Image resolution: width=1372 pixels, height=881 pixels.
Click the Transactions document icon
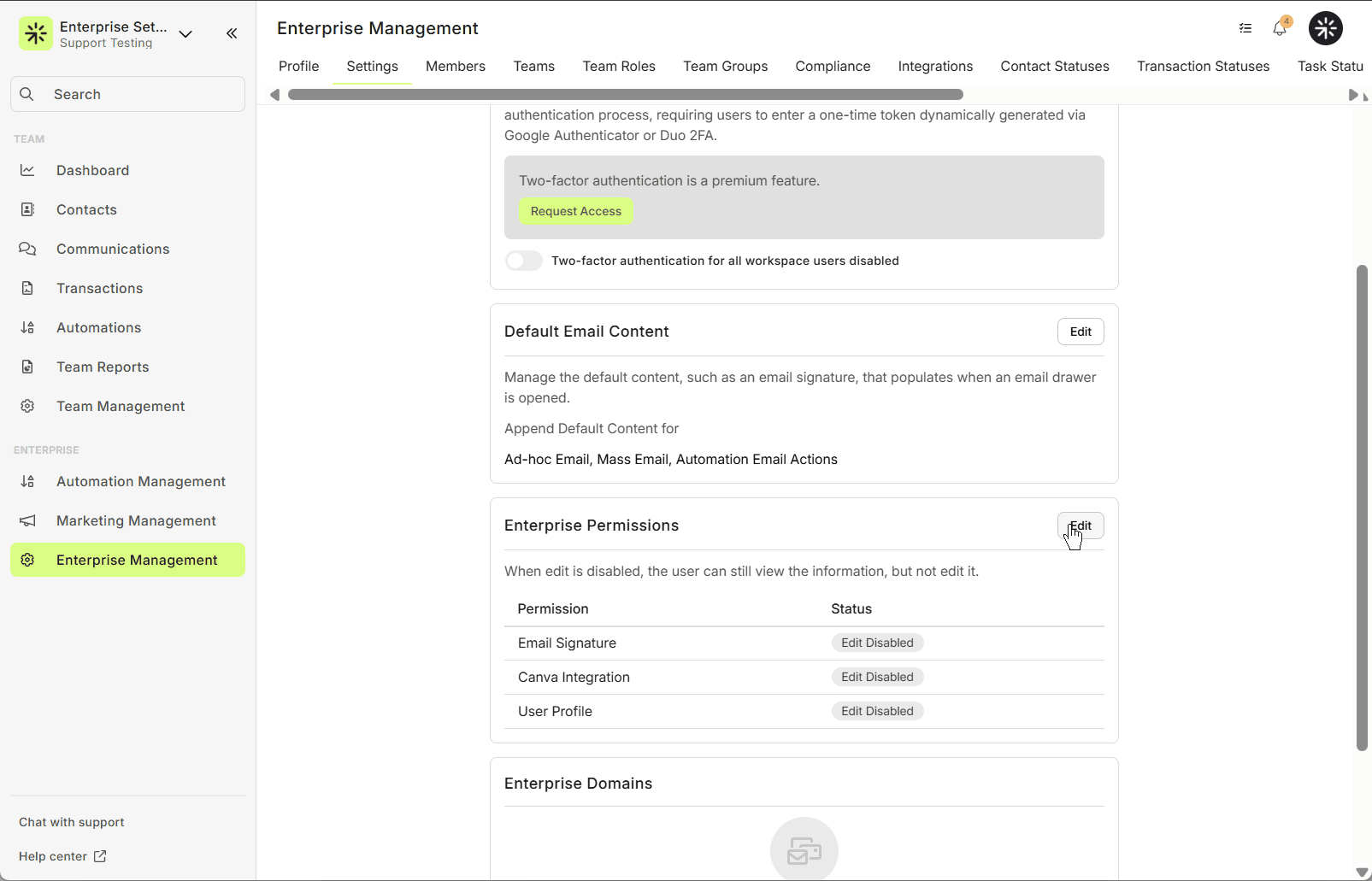coord(27,288)
